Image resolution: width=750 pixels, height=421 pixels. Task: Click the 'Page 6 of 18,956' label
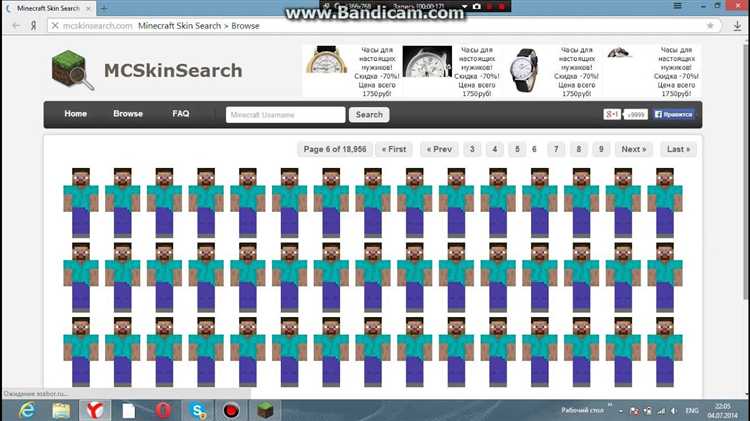coord(335,149)
